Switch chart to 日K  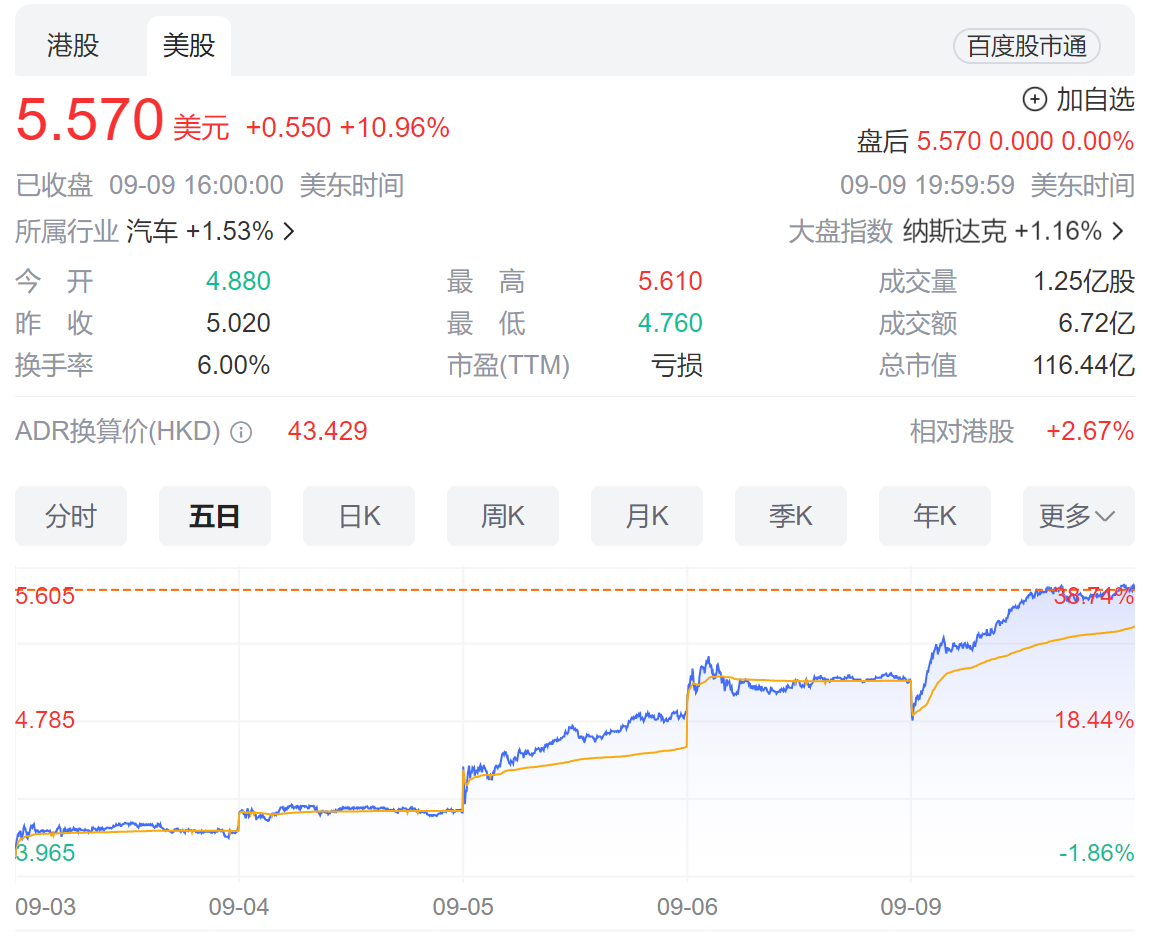pos(359,516)
